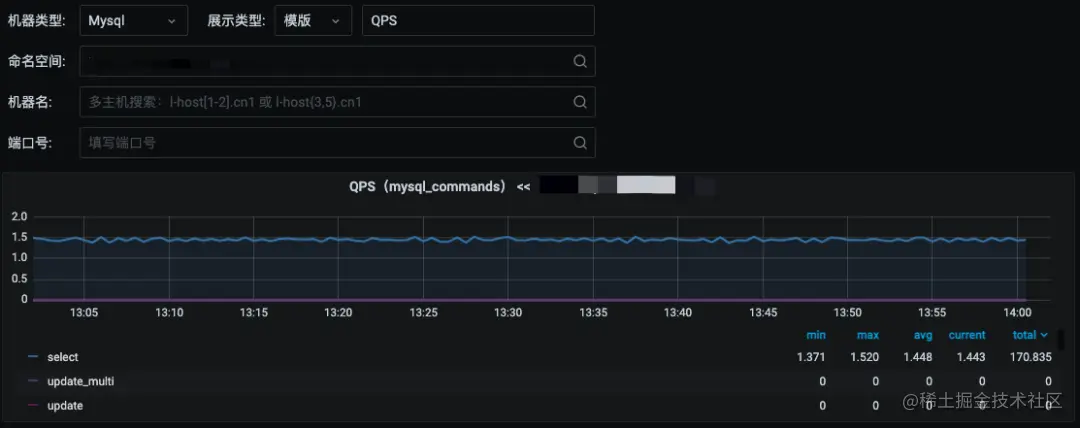The width and height of the screenshot is (1080, 428).
Task: Open the 机器类型 Mysql dropdown
Action: 134,21
